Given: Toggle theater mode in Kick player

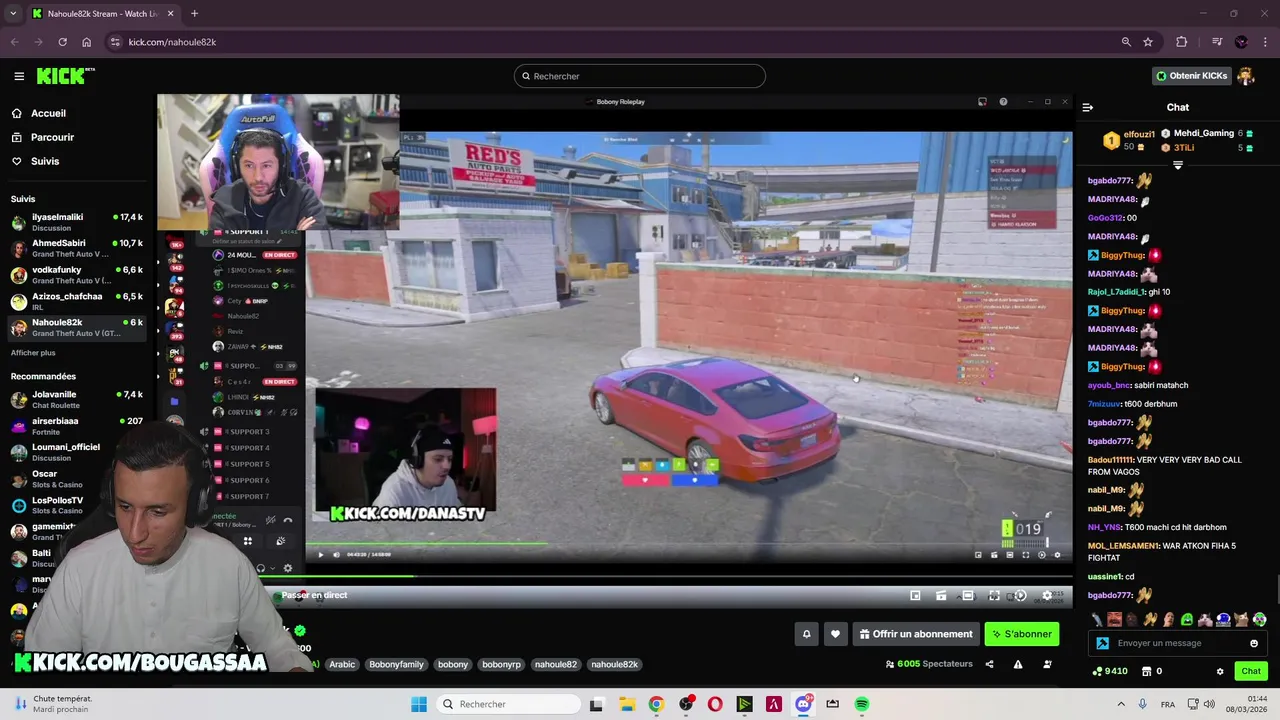Looking at the screenshot, I should [968, 595].
